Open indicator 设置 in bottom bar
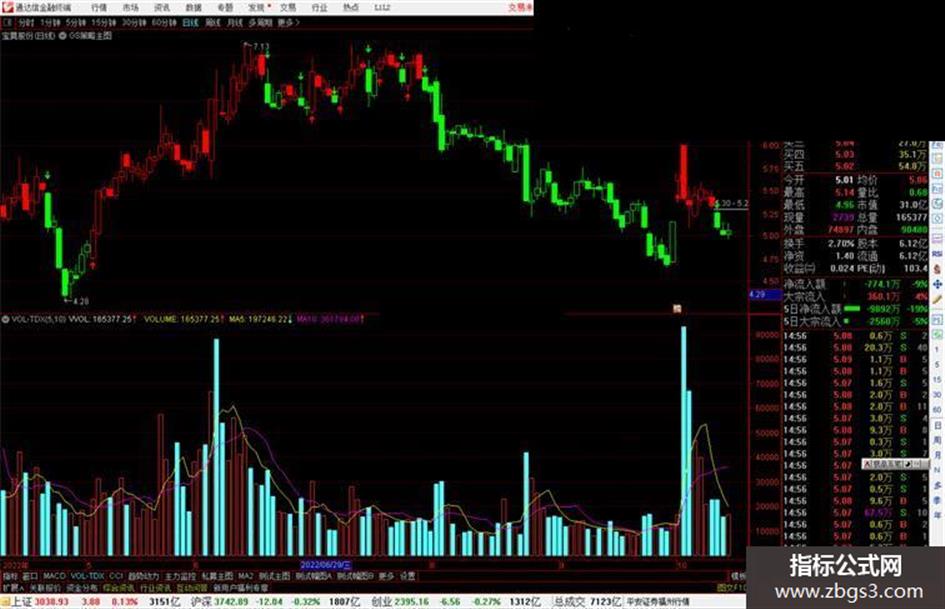The width and height of the screenshot is (945, 609). click(x=407, y=576)
